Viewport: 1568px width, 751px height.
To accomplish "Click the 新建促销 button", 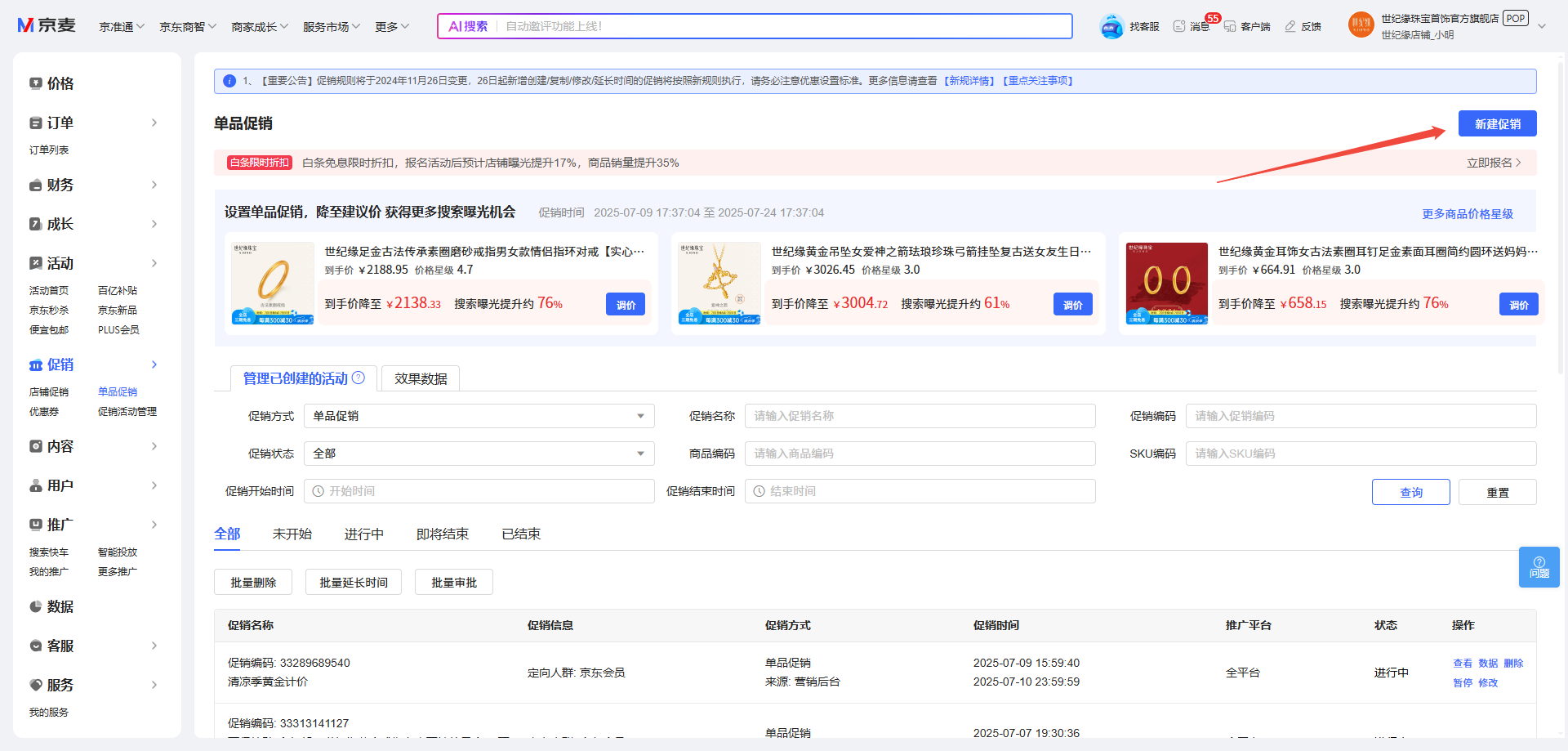I will [1497, 124].
